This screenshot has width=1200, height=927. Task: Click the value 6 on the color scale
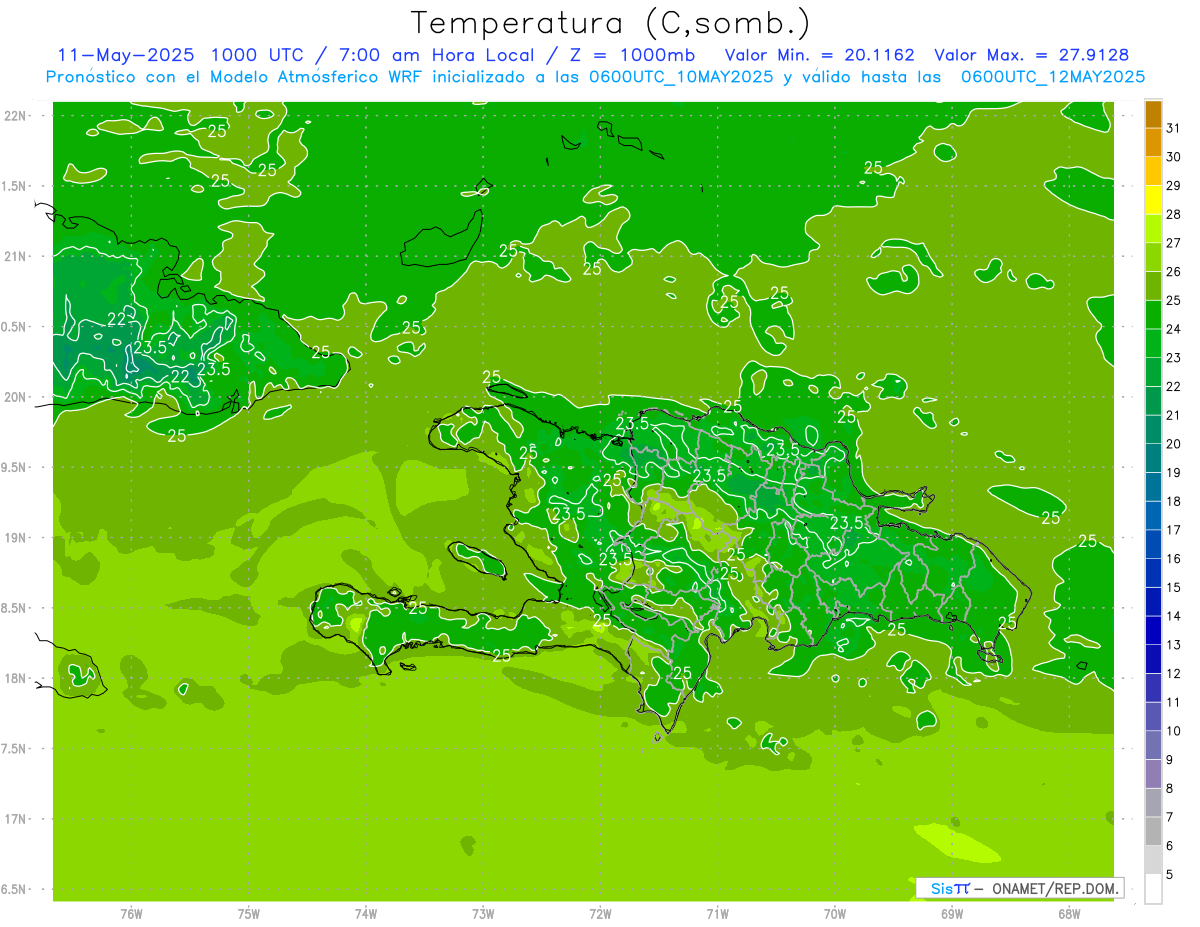point(1170,846)
